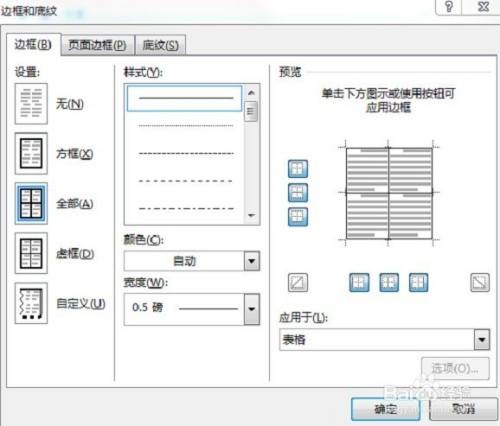Toggle the top border preview button
500x426 pixels.
(298, 169)
